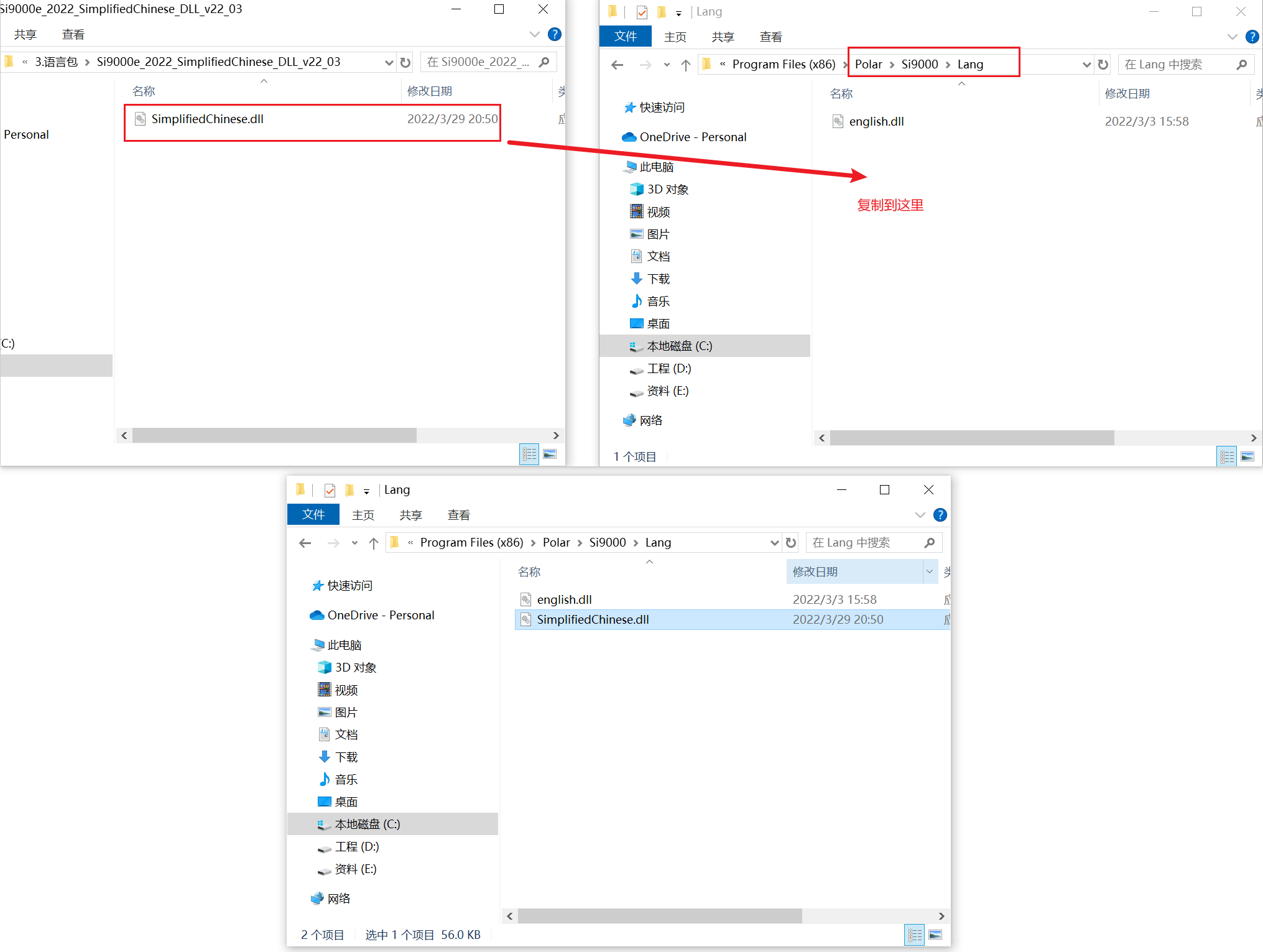Open 下载 folder in bottom navigation pane

(346, 757)
